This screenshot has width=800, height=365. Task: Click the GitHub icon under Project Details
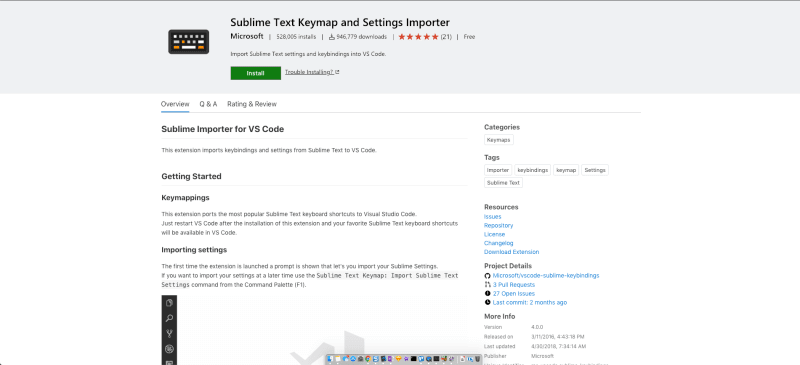487,276
